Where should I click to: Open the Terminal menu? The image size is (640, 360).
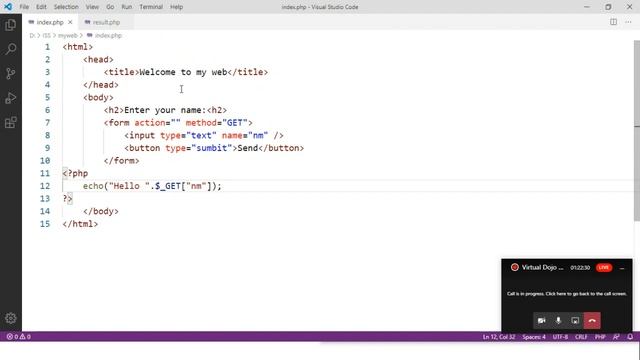151,7
